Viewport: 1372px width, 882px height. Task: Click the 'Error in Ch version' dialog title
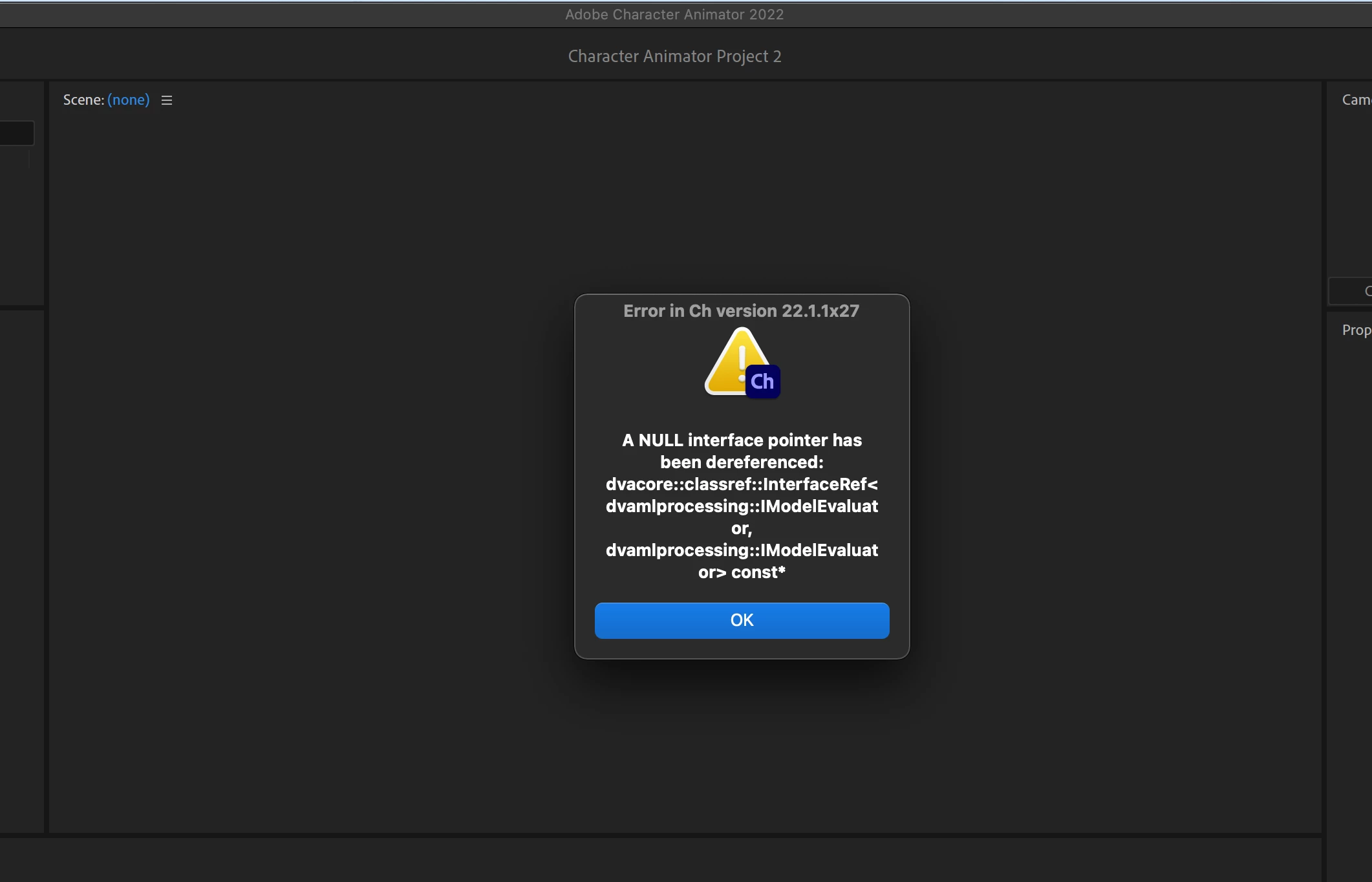[741, 311]
